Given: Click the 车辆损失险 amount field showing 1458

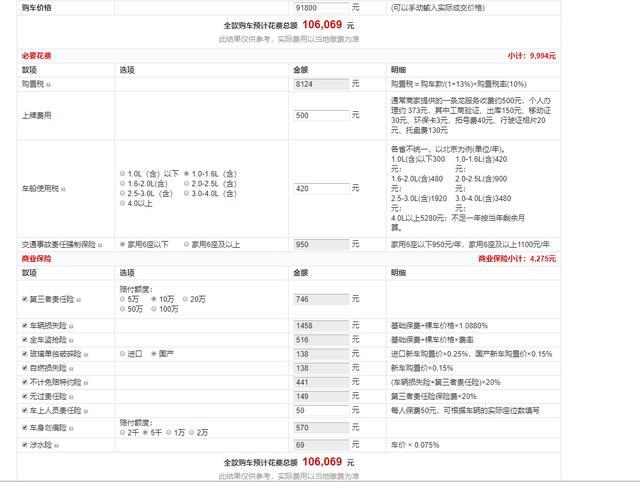Looking at the screenshot, I should [x=321, y=326].
